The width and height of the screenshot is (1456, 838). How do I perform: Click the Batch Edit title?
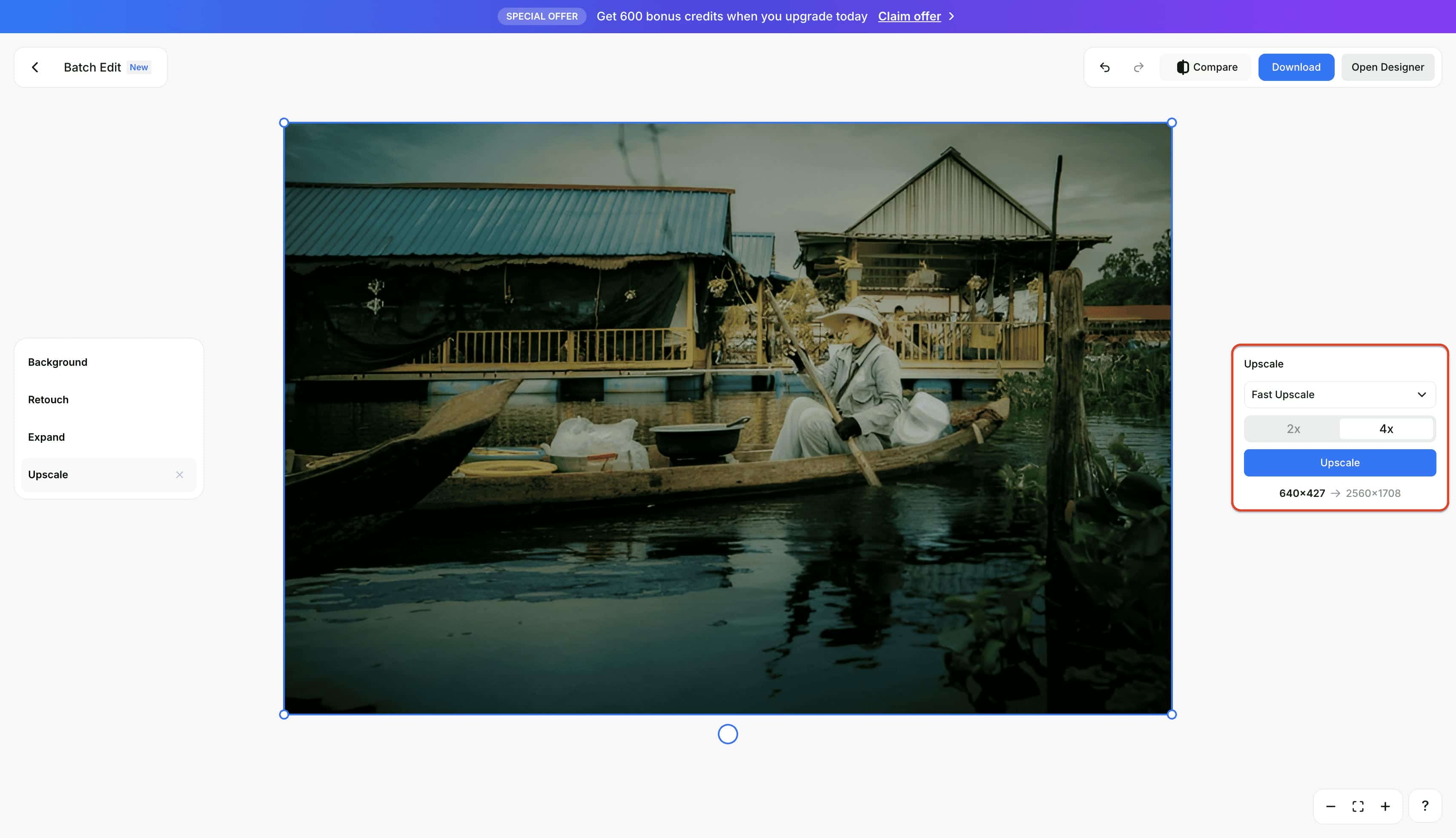[x=92, y=67]
